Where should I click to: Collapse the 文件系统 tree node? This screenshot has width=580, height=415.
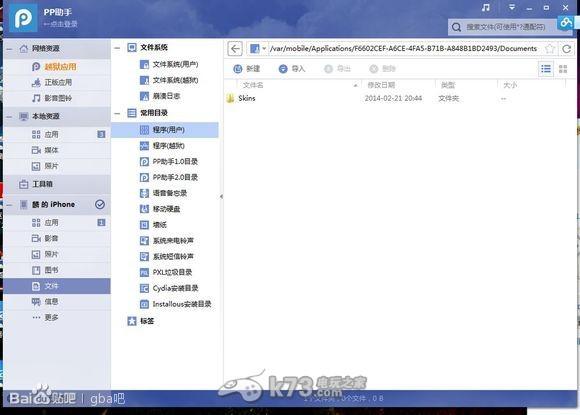coord(117,48)
